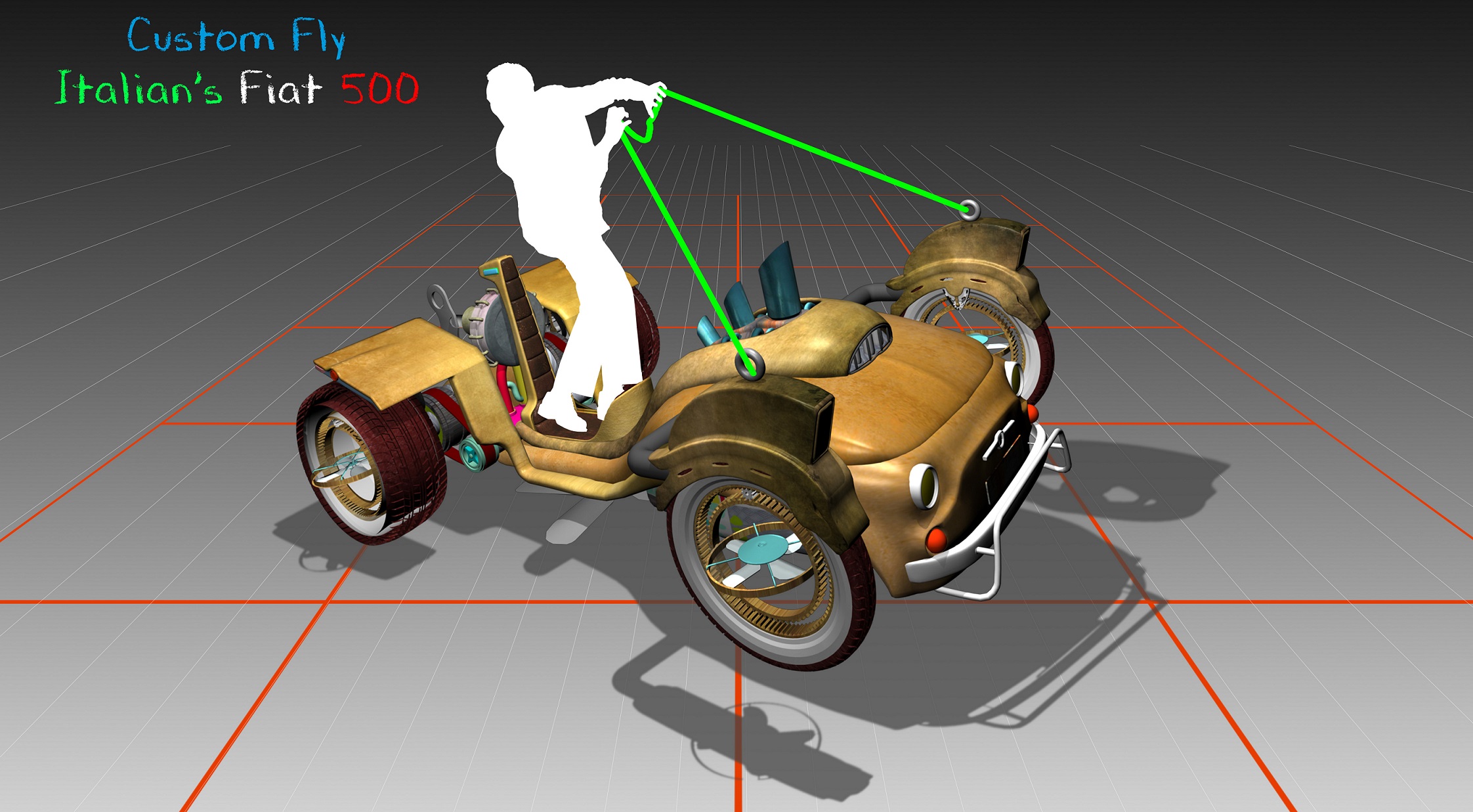Click the white word "Fiat"
1473x812 pixels.
[280, 88]
